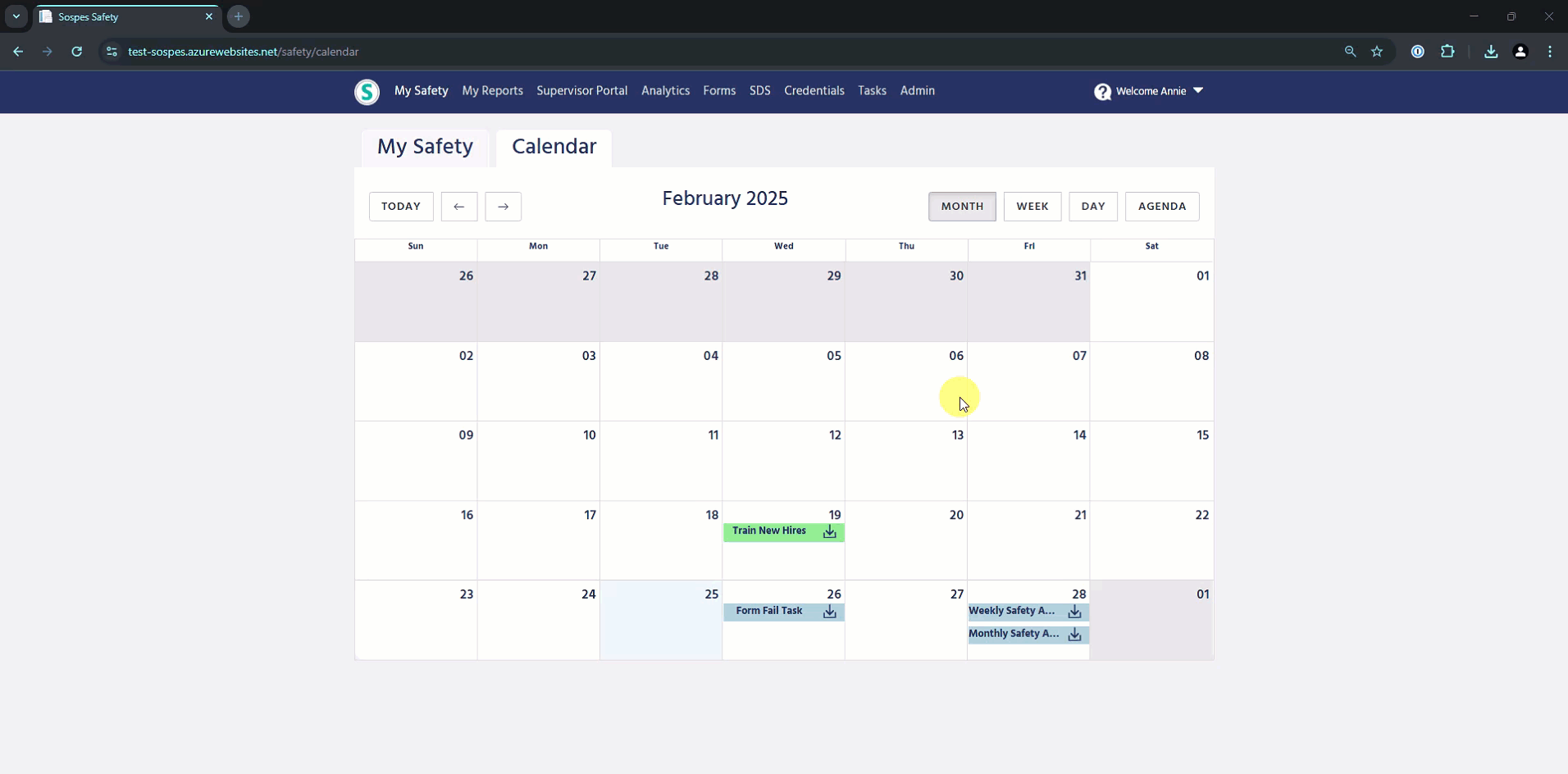Image resolution: width=1568 pixels, height=774 pixels.
Task: Open Analytics menu item
Action: pos(665,91)
